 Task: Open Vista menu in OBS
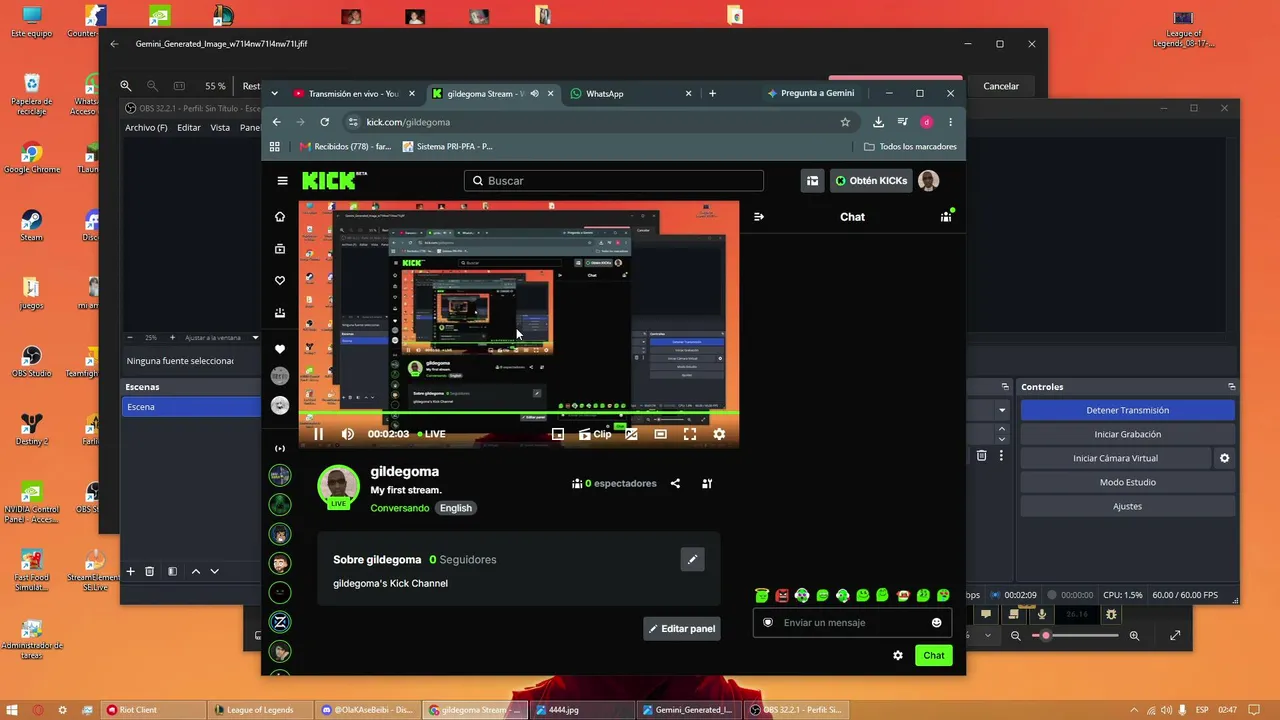[220, 128]
